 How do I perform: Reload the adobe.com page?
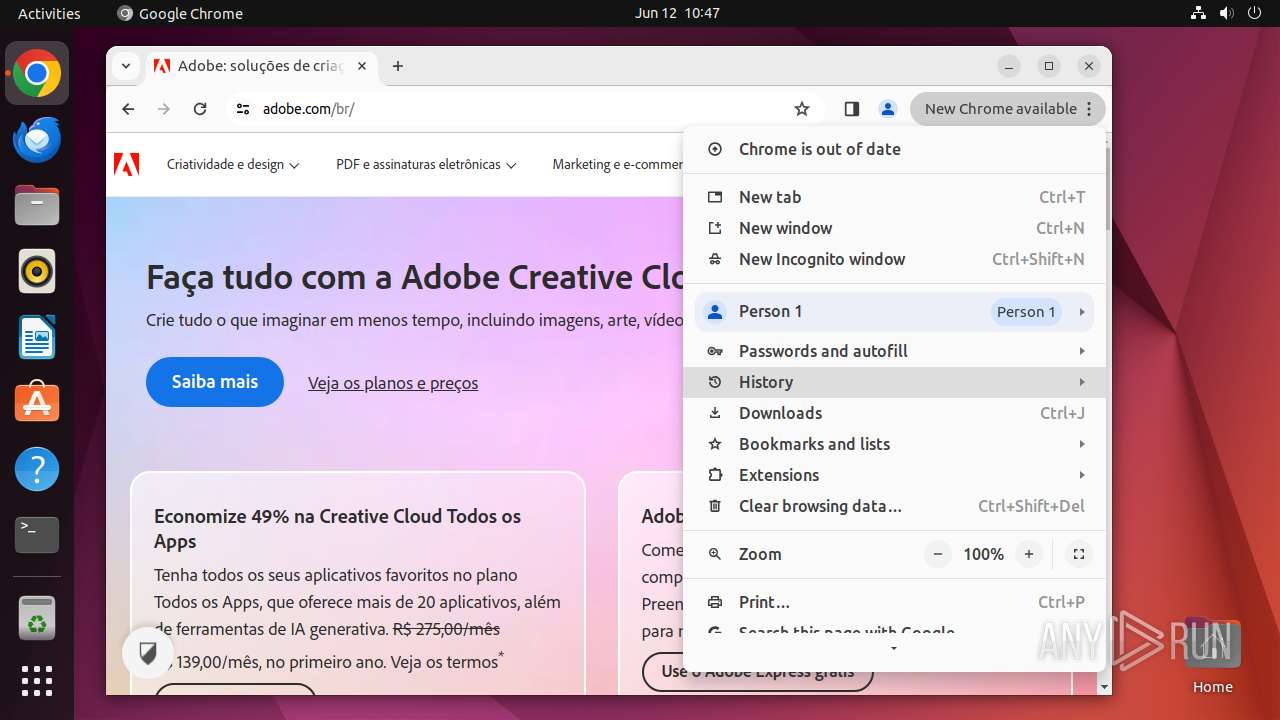200,109
